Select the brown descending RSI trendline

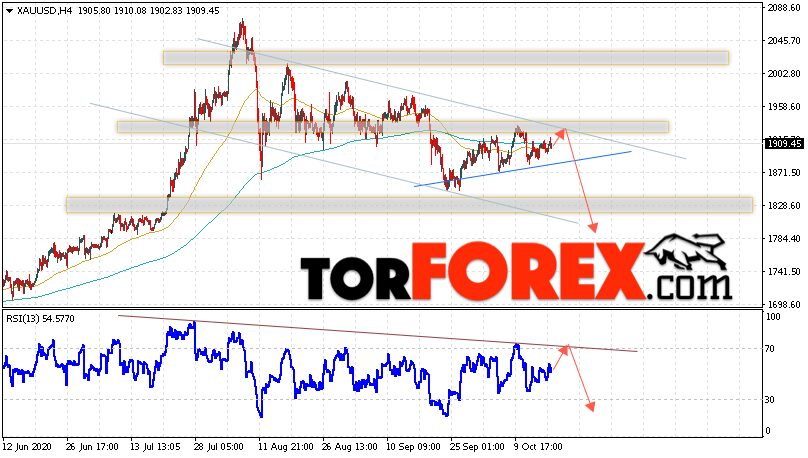coord(378,333)
